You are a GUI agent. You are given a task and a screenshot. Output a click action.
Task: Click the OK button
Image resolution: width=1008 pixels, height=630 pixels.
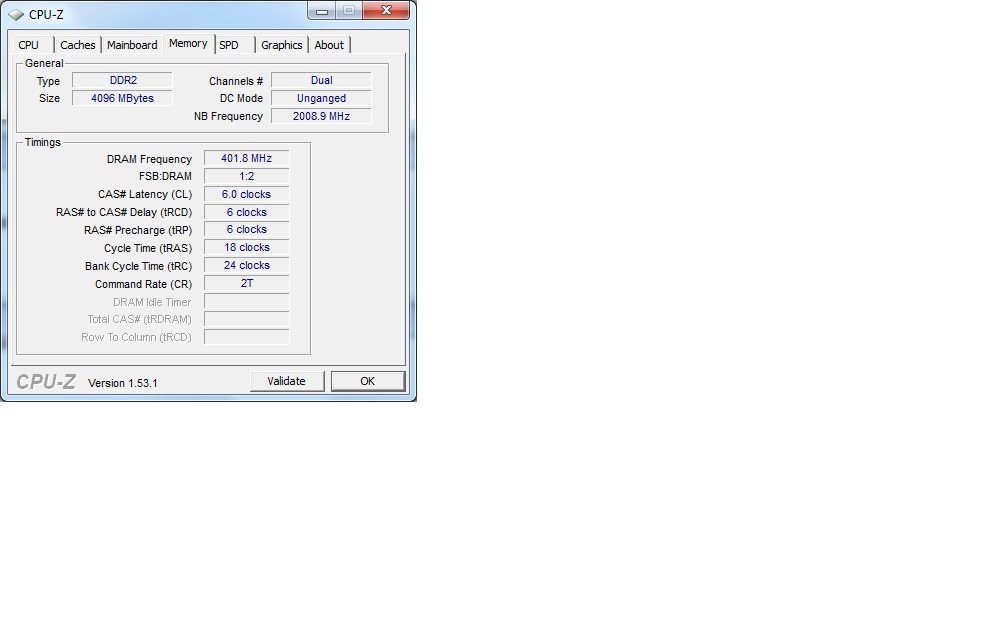(x=368, y=381)
